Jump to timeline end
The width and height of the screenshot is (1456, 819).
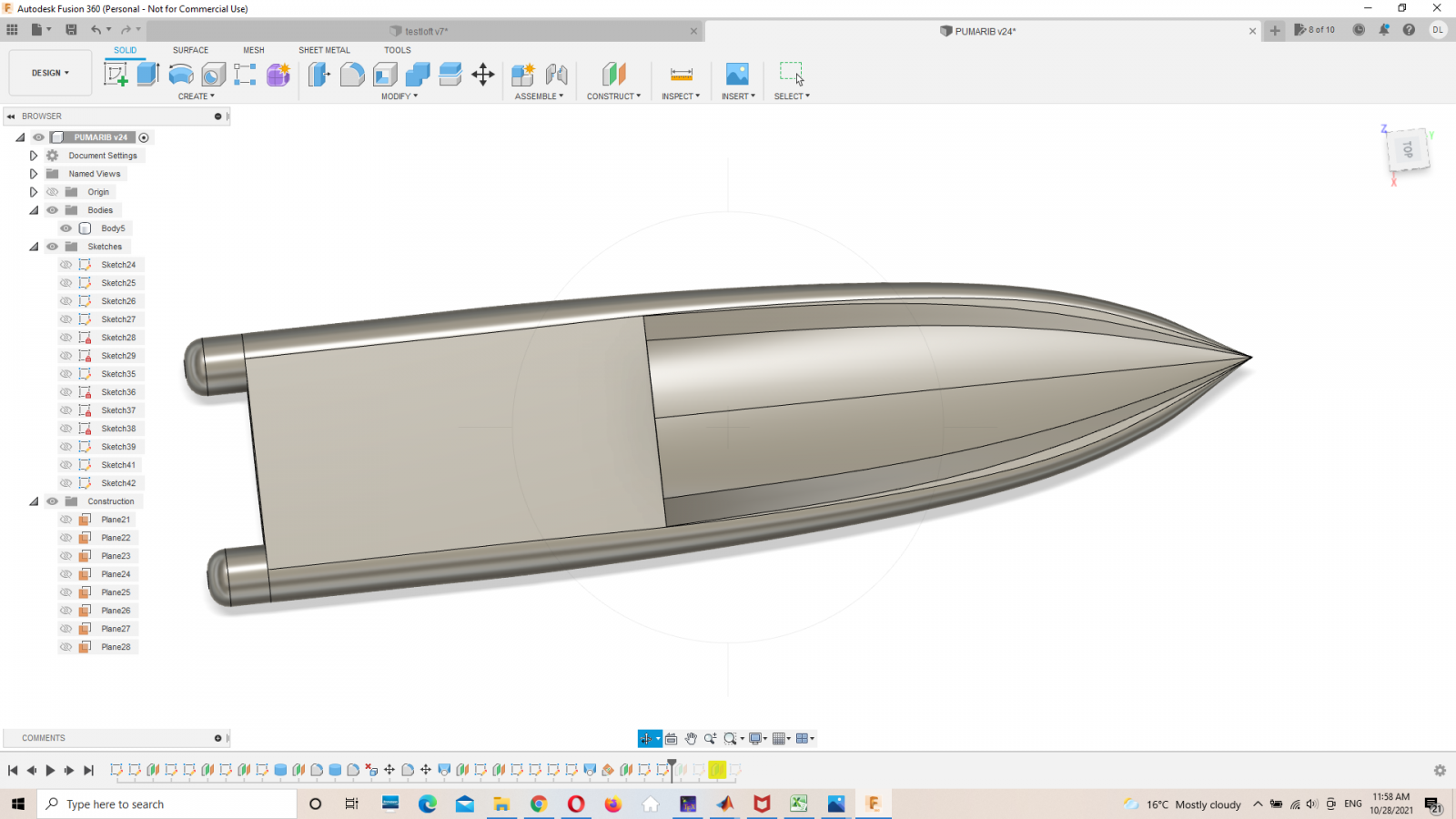click(88, 770)
